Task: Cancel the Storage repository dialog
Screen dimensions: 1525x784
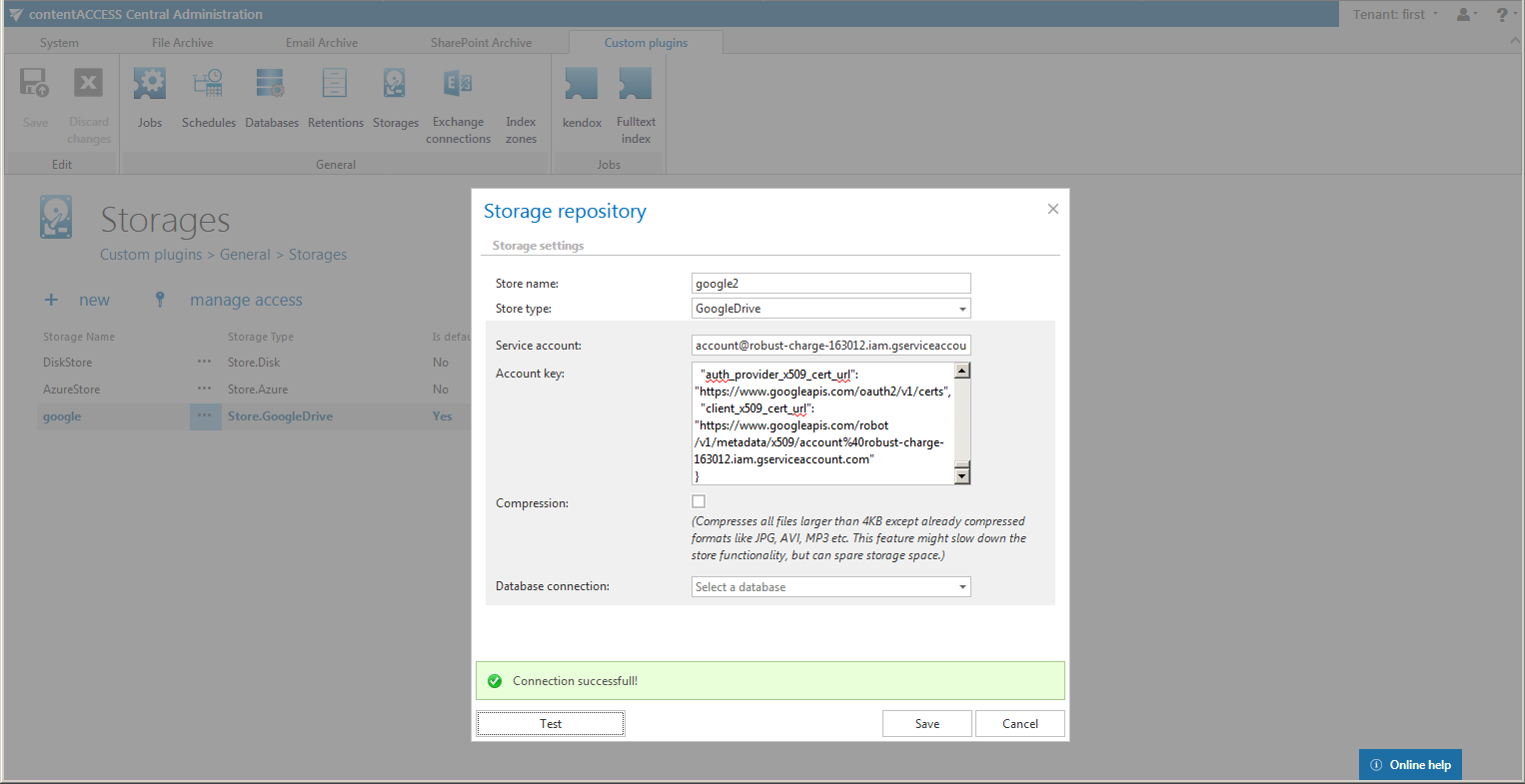Action: click(x=1019, y=724)
